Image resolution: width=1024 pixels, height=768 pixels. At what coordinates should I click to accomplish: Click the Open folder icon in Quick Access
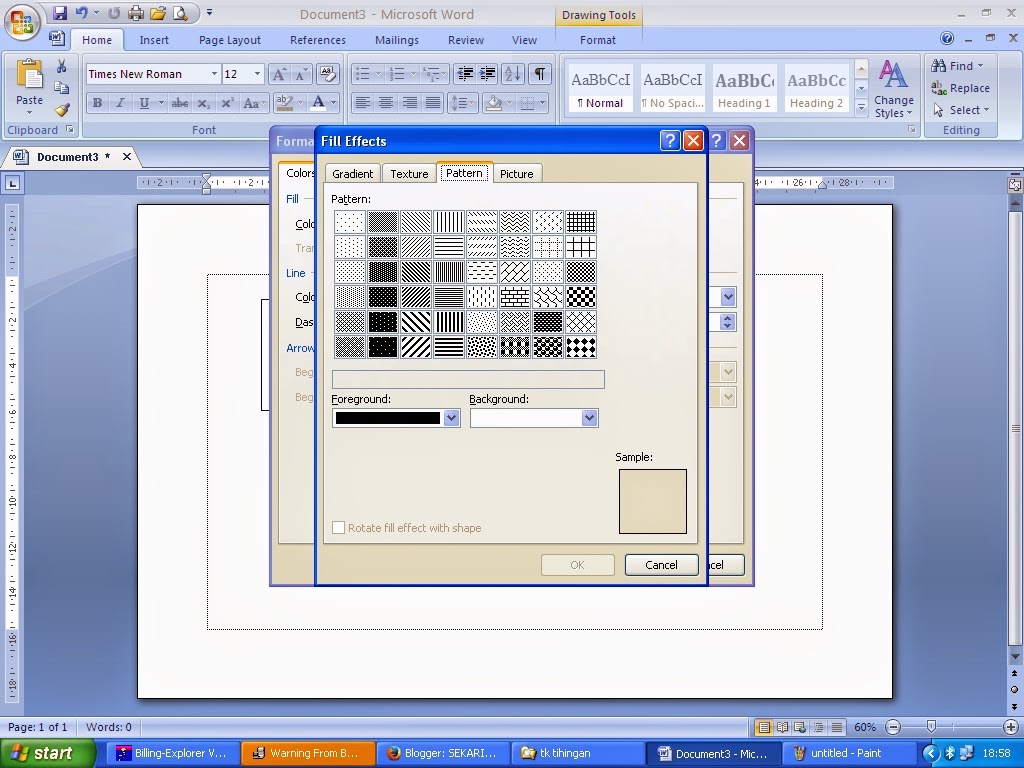tap(157, 13)
